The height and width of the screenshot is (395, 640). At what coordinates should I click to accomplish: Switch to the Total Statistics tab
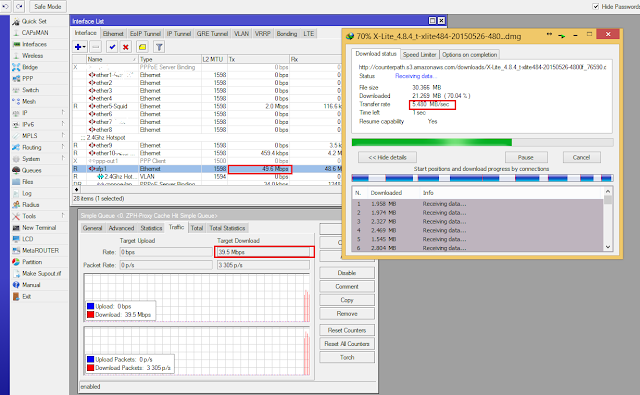click(227, 228)
